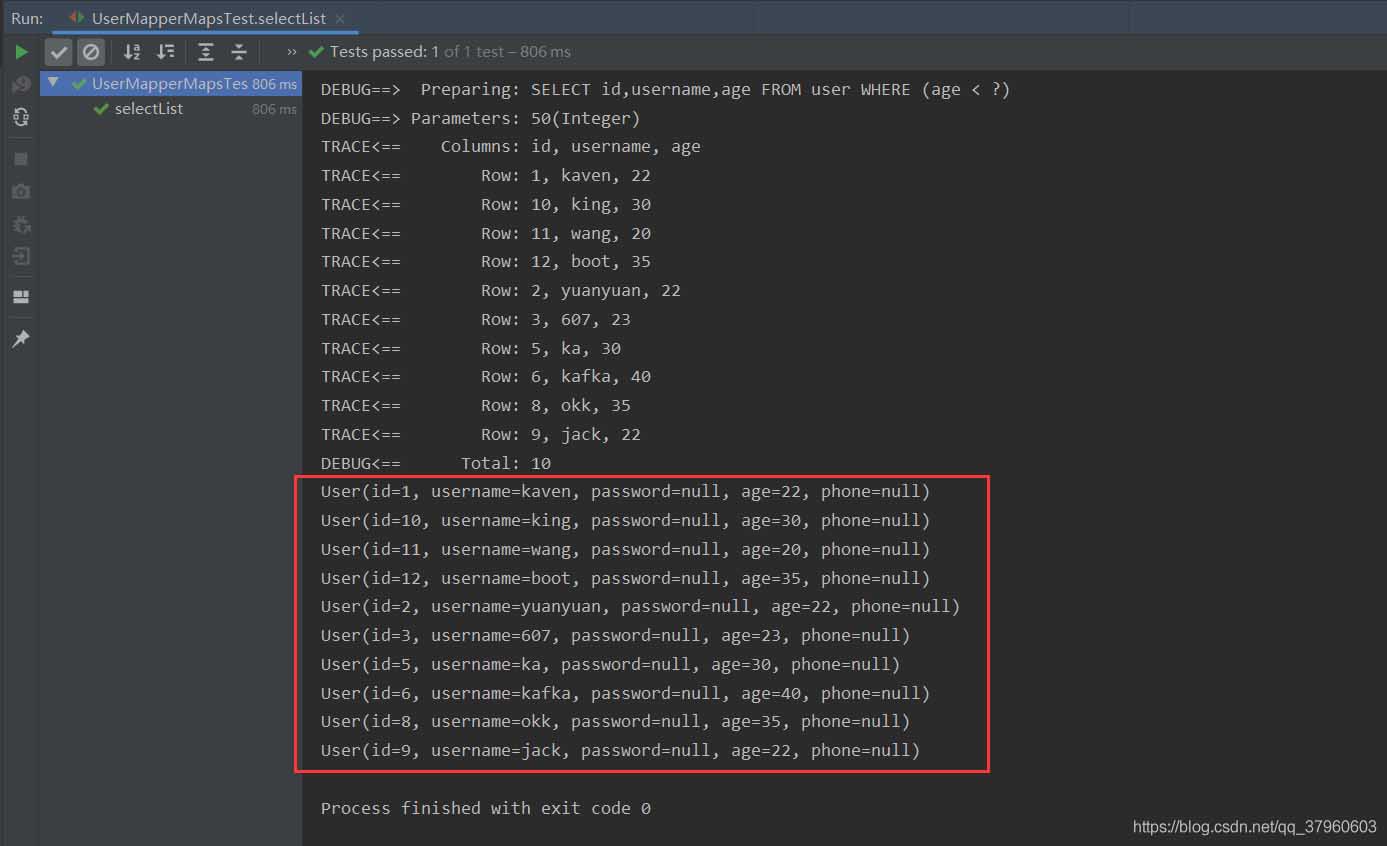Expand all test tree nodes

pyautogui.click(x=206, y=52)
